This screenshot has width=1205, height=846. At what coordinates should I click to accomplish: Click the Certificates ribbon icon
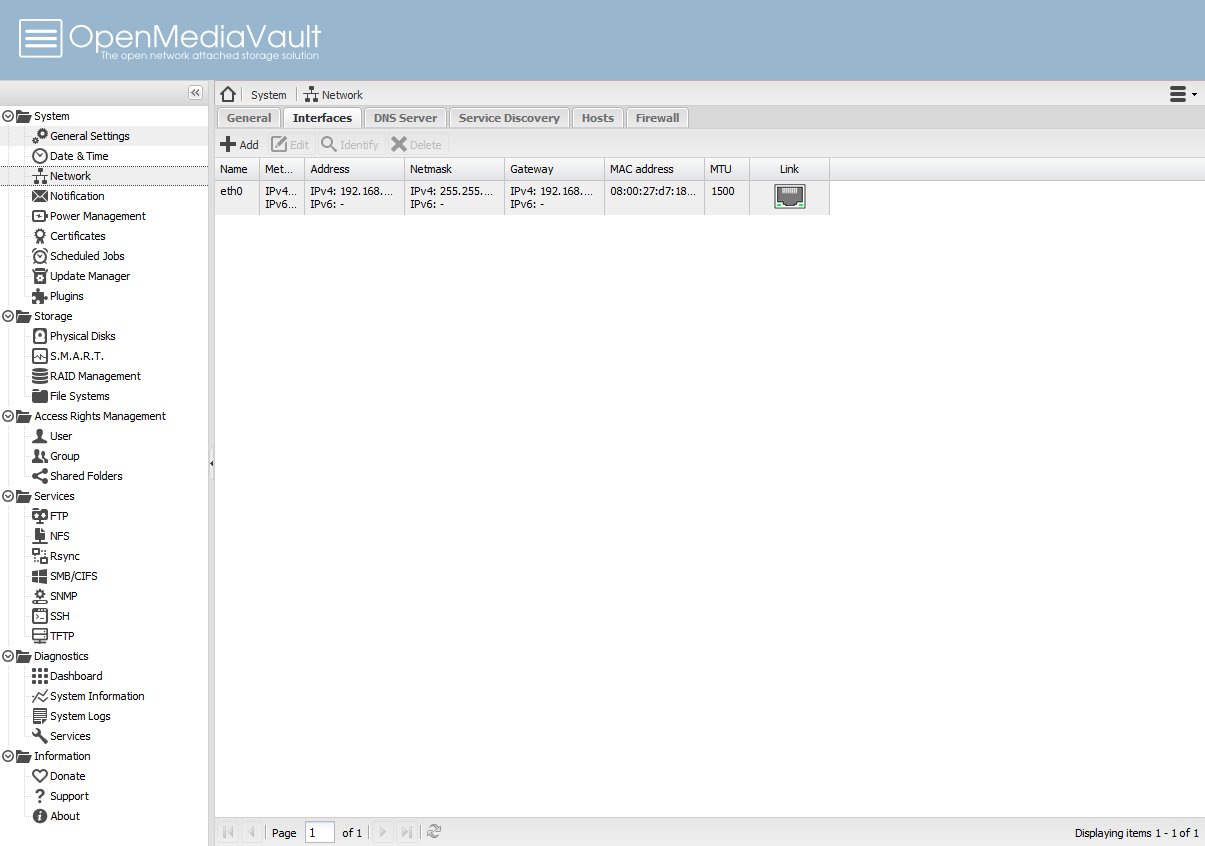tap(40, 236)
